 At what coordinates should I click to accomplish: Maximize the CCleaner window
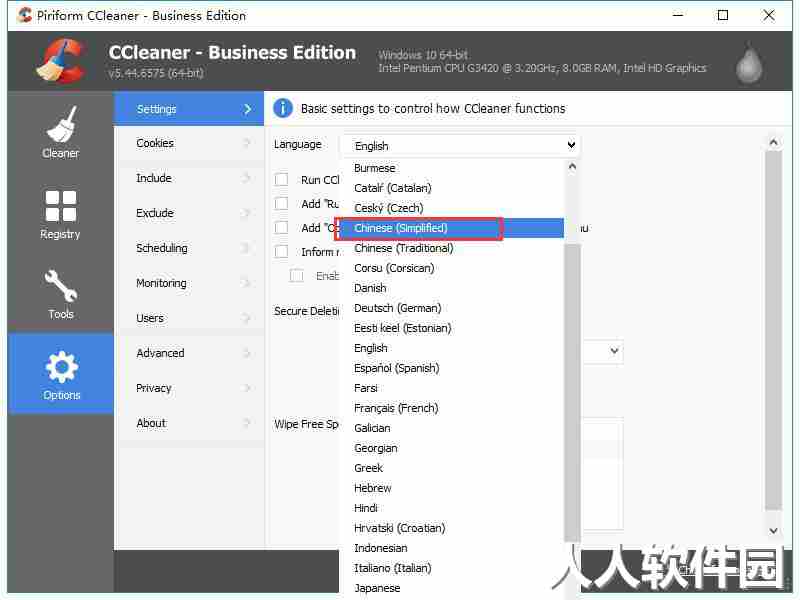(722, 15)
